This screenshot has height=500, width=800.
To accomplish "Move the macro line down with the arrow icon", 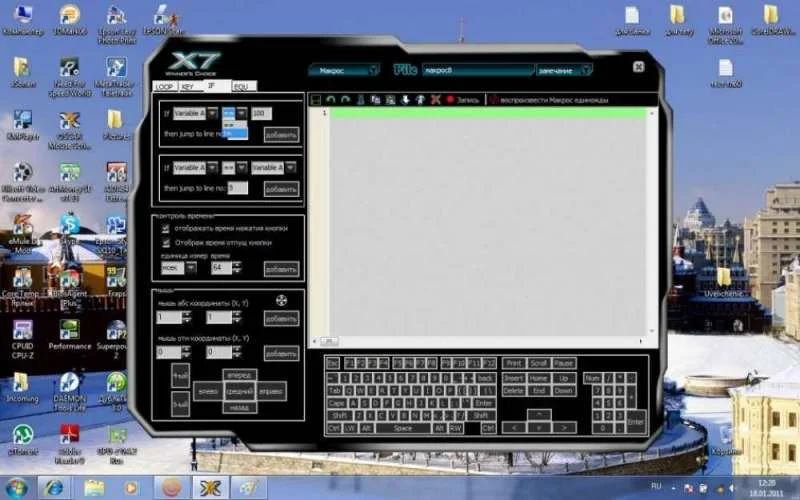I will point(405,99).
